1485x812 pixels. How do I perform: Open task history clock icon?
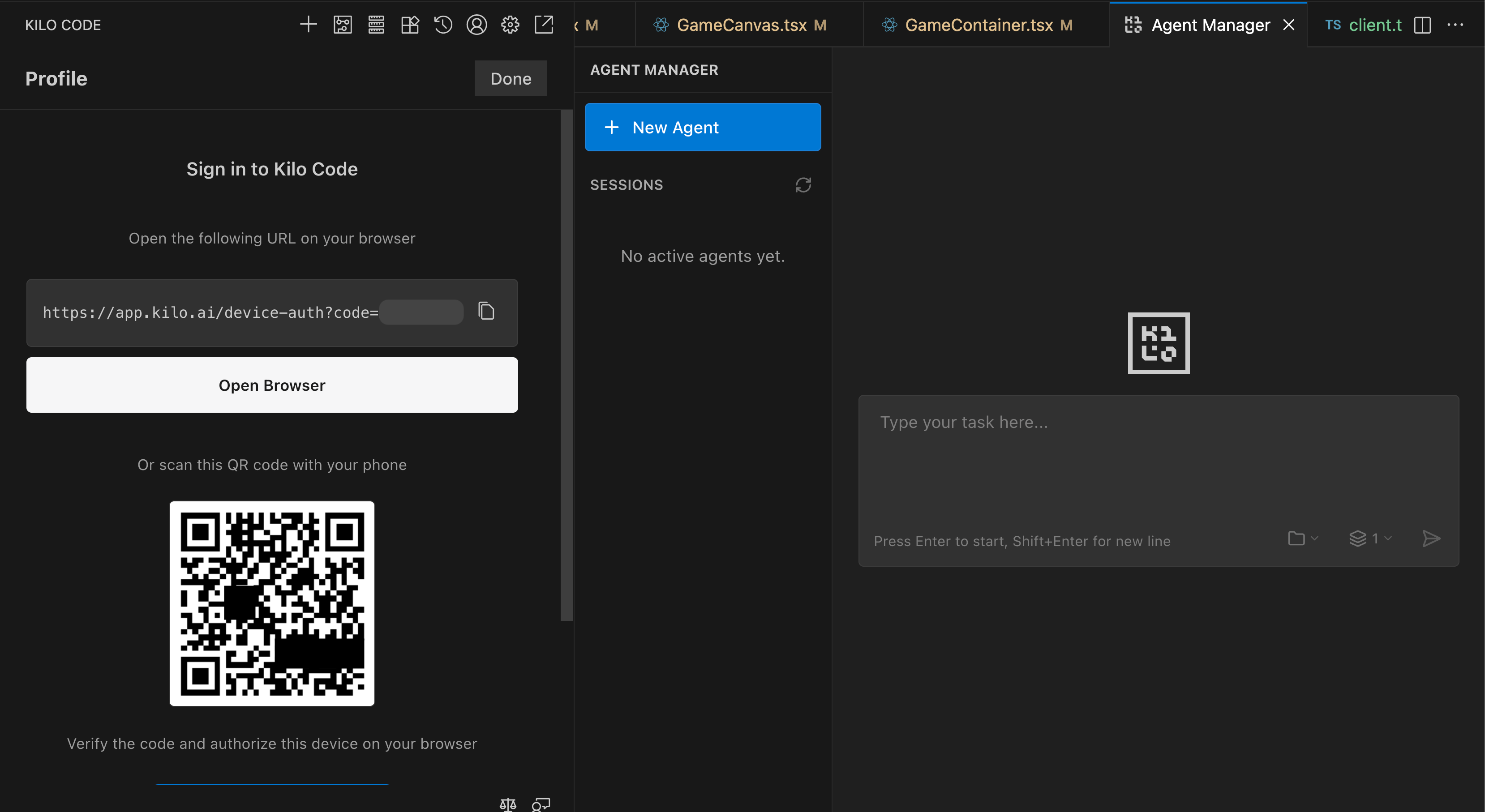point(443,25)
